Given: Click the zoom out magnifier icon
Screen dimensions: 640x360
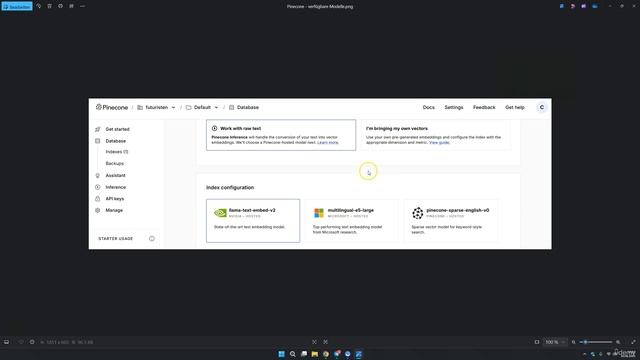Looking at the screenshot, I should [x=573, y=342].
